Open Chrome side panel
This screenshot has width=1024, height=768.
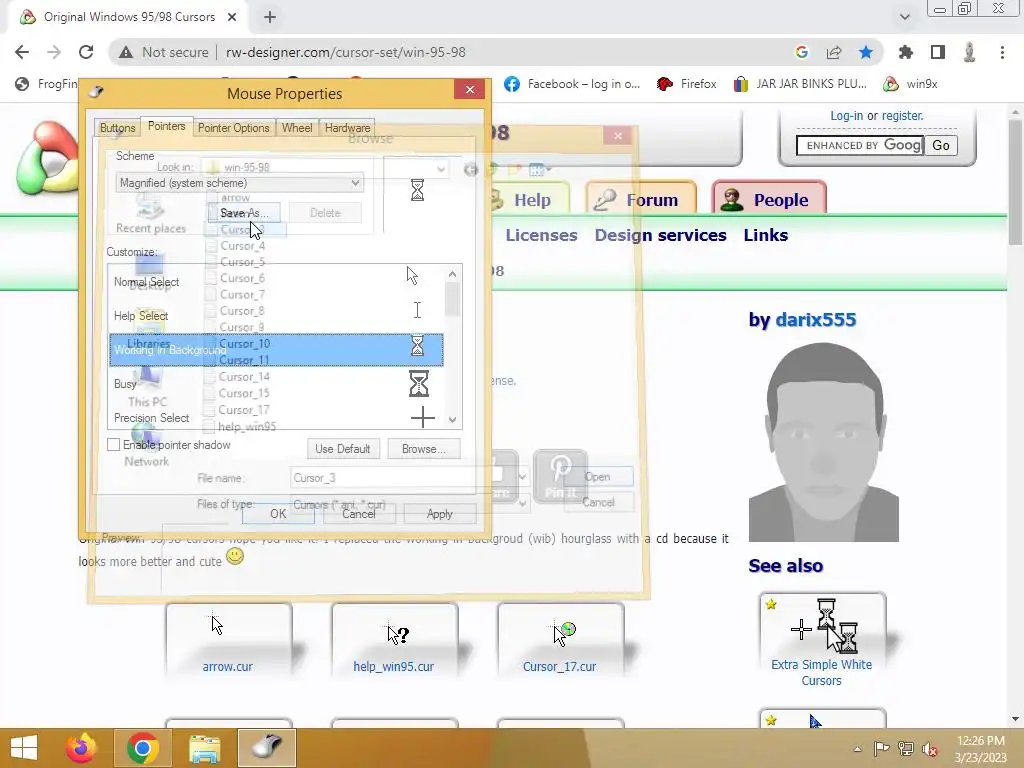[x=938, y=52]
